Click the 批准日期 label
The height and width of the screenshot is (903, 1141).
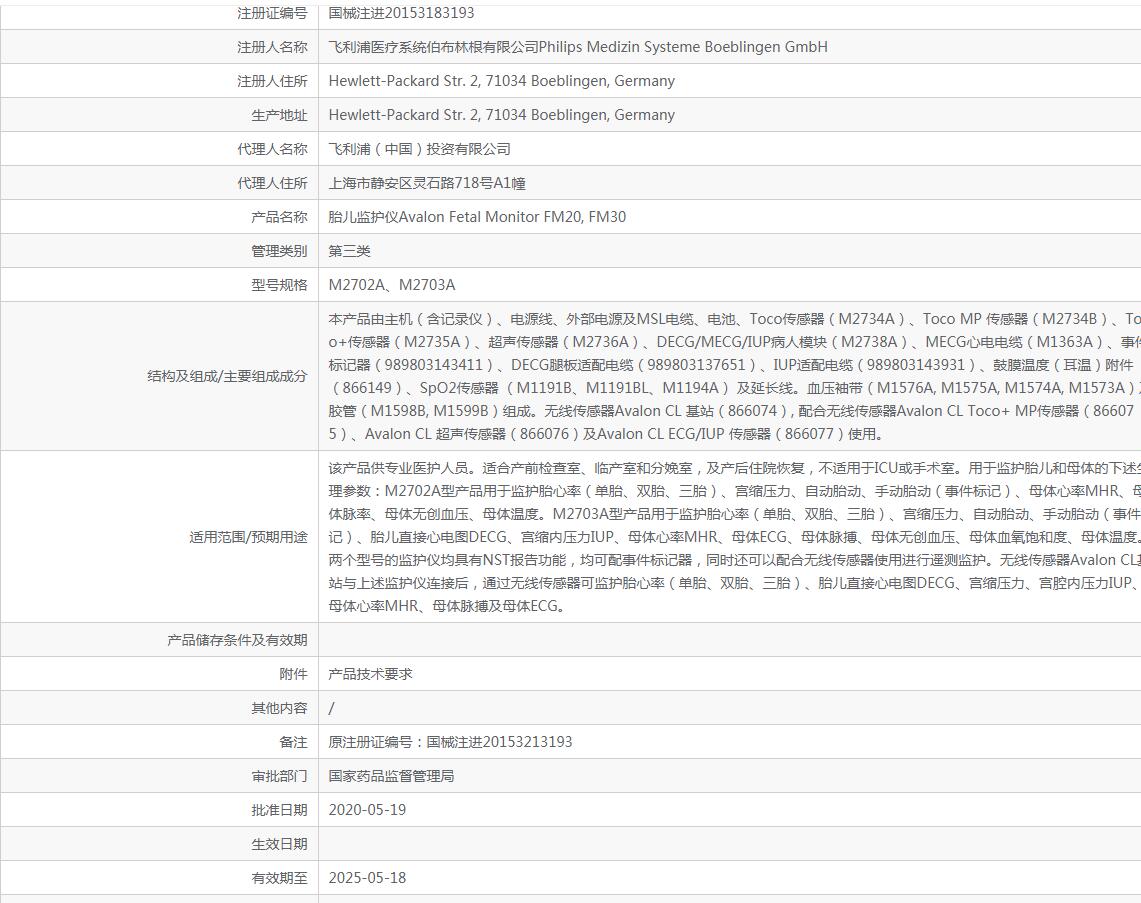279,810
